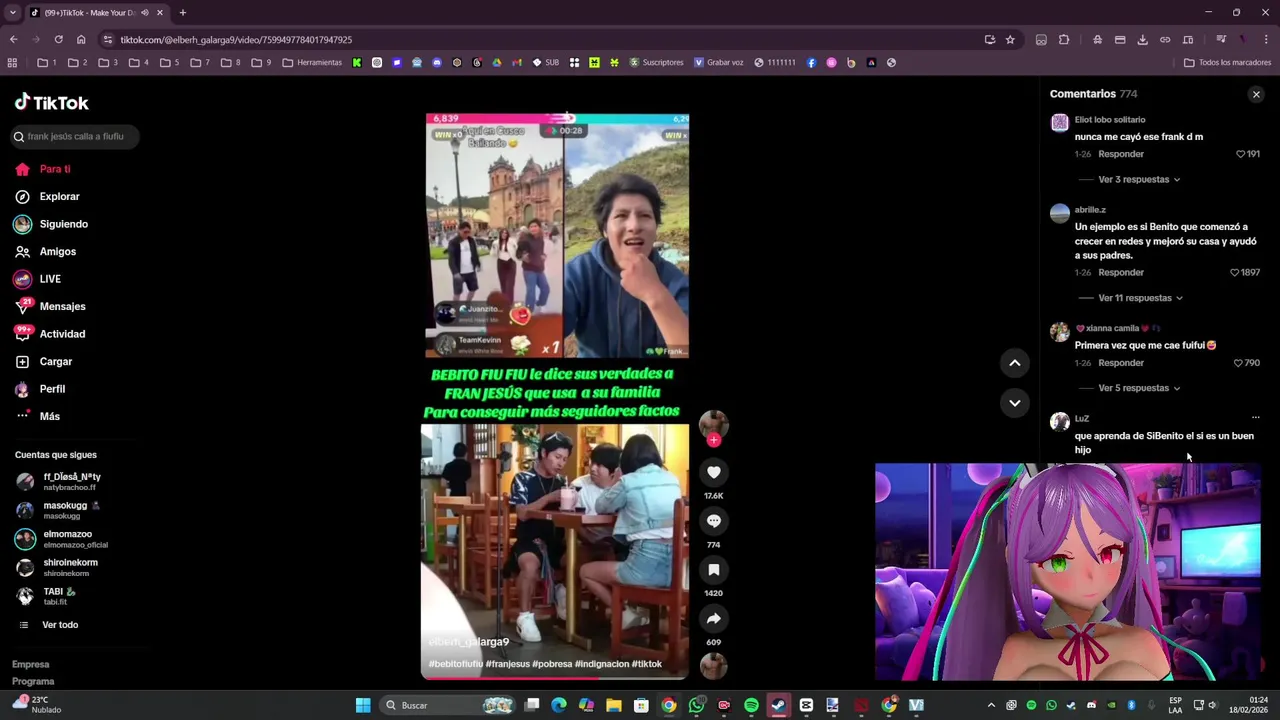Click video progress bar
The width and height of the screenshot is (1280, 720).
click(555, 678)
